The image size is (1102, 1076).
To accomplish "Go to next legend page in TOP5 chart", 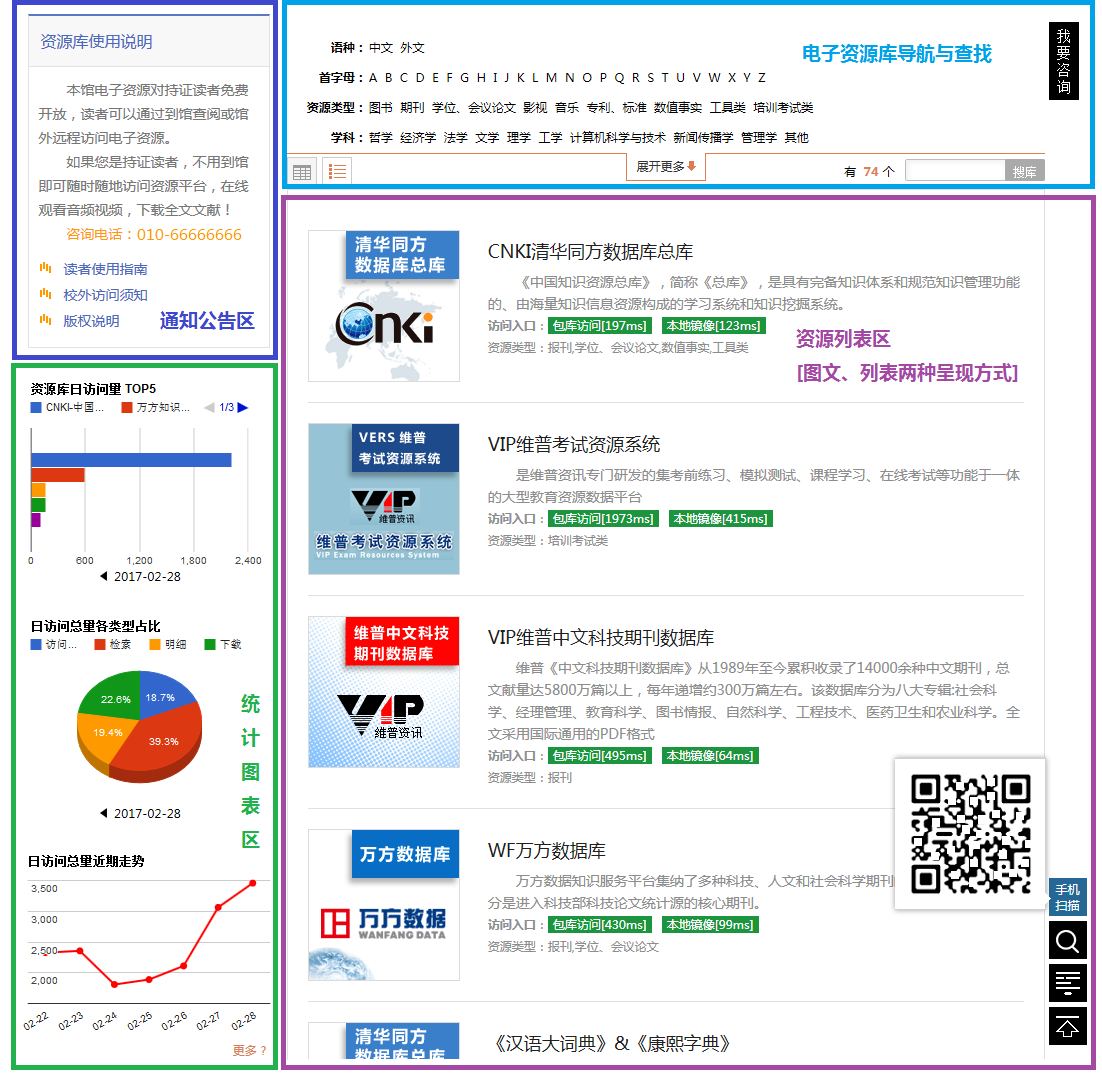I will 243,408.
